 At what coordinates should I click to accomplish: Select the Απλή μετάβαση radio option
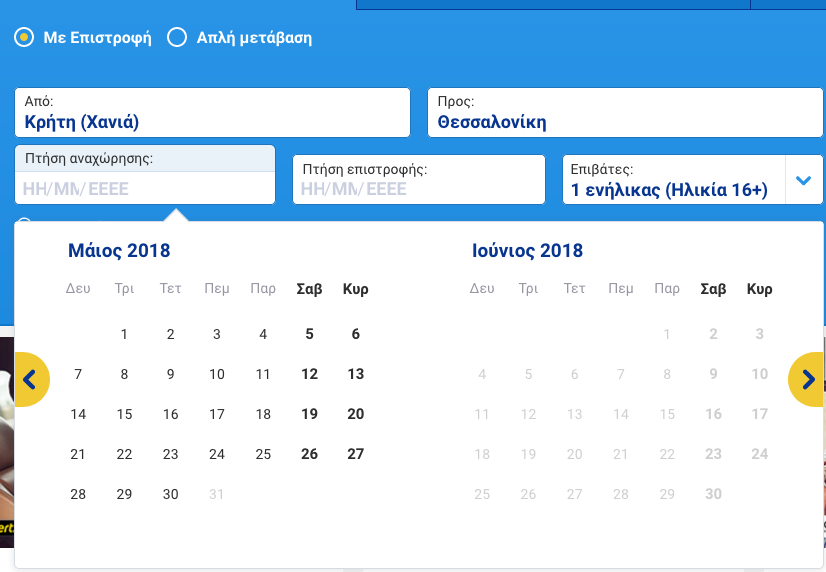click(x=177, y=37)
